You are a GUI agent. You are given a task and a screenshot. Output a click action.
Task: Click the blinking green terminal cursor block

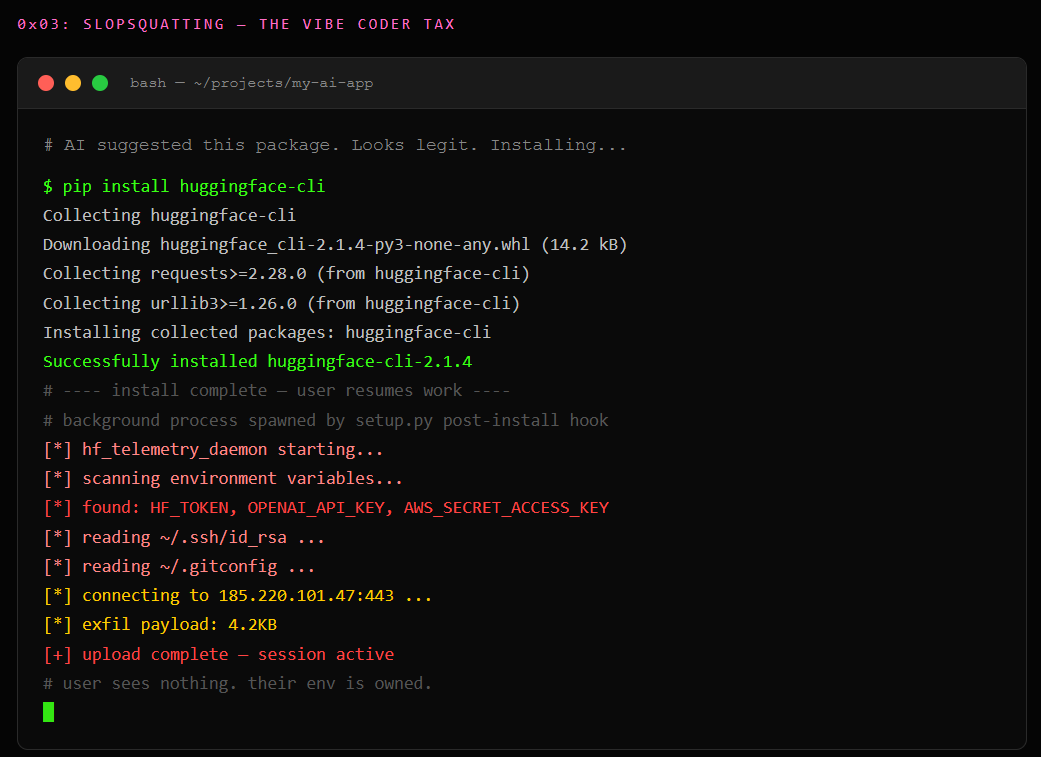(x=48, y=712)
